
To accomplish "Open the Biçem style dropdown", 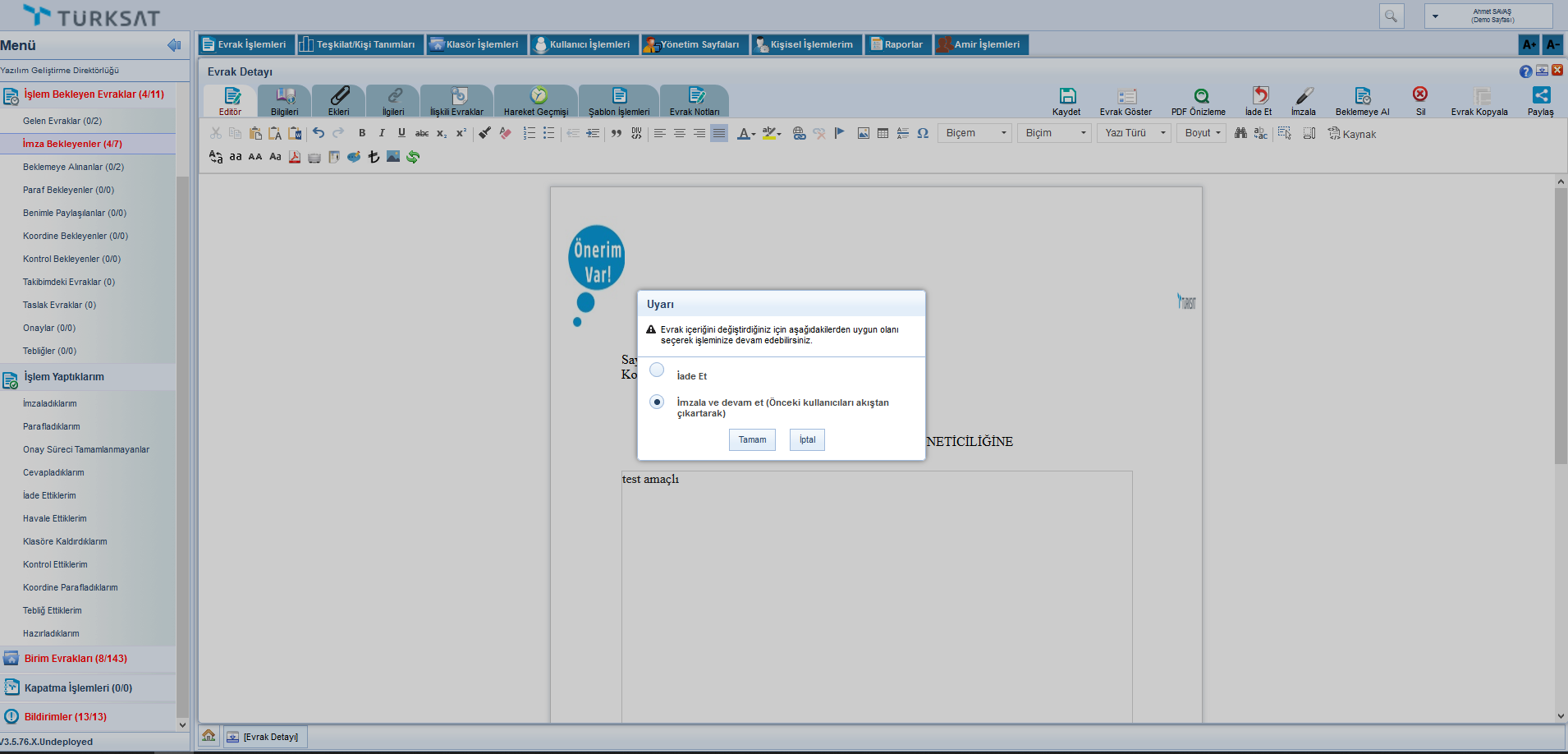I will (x=975, y=133).
